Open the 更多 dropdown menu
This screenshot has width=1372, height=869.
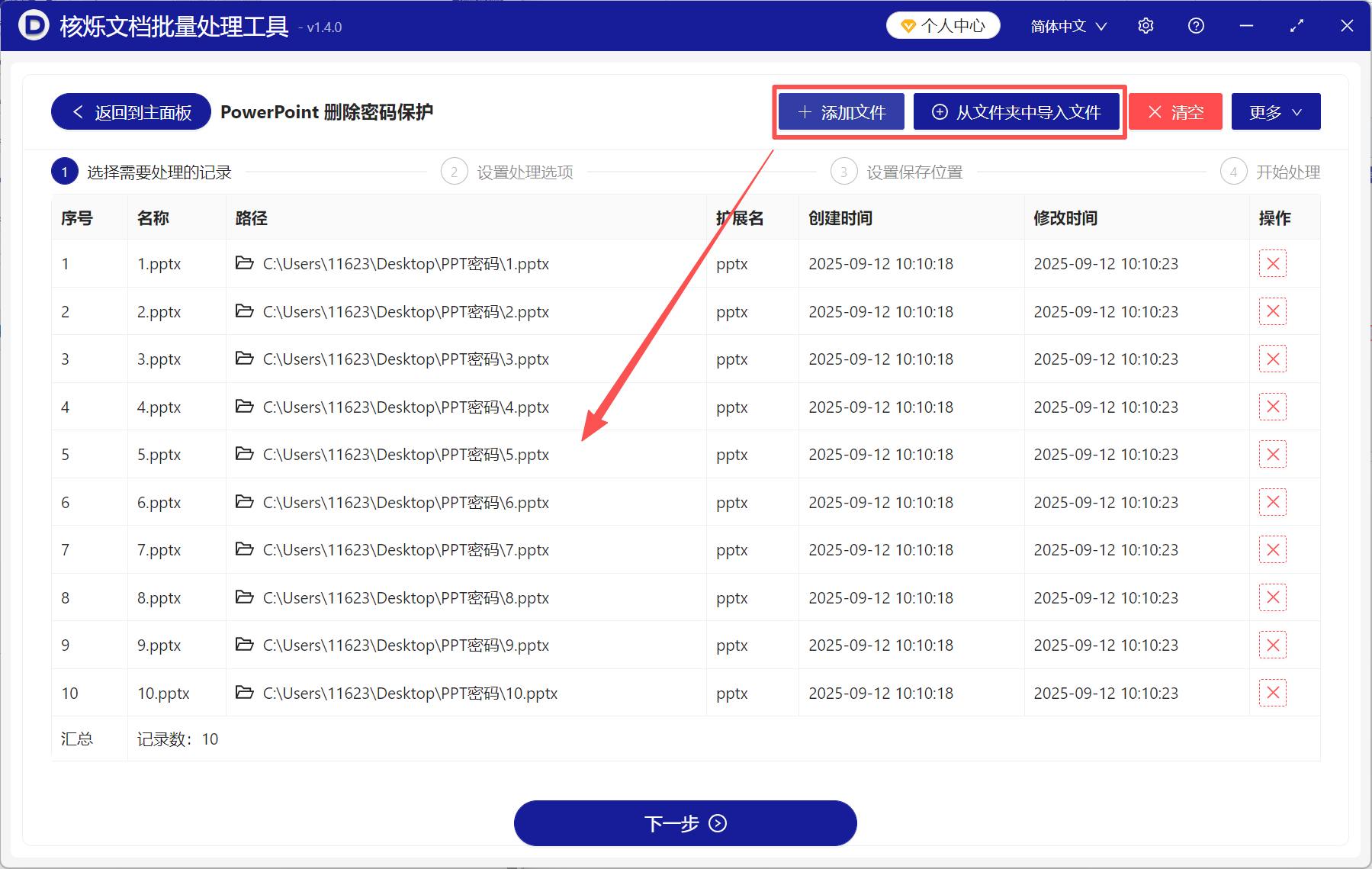[1275, 111]
